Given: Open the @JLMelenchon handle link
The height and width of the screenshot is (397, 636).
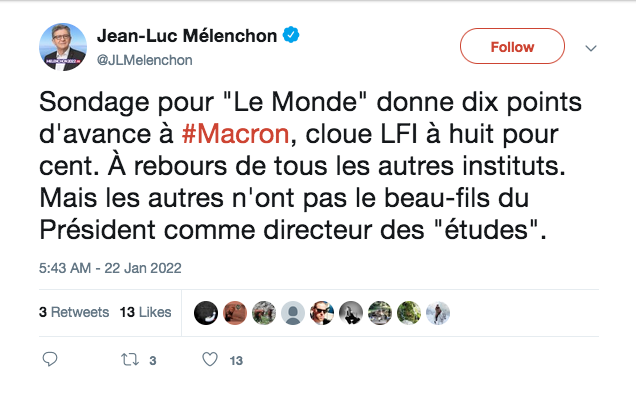Looking at the screenshot, I should (144, 60).
